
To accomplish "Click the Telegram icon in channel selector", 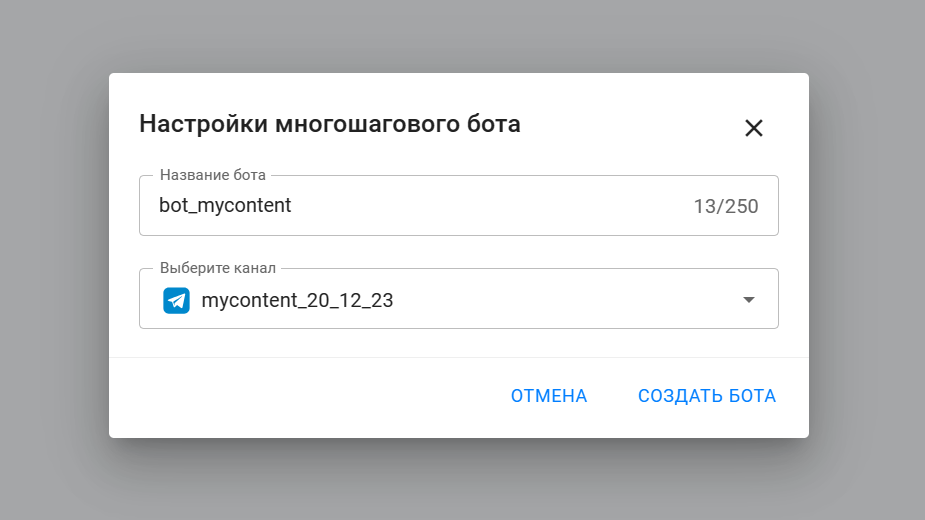I will point(177,300).
